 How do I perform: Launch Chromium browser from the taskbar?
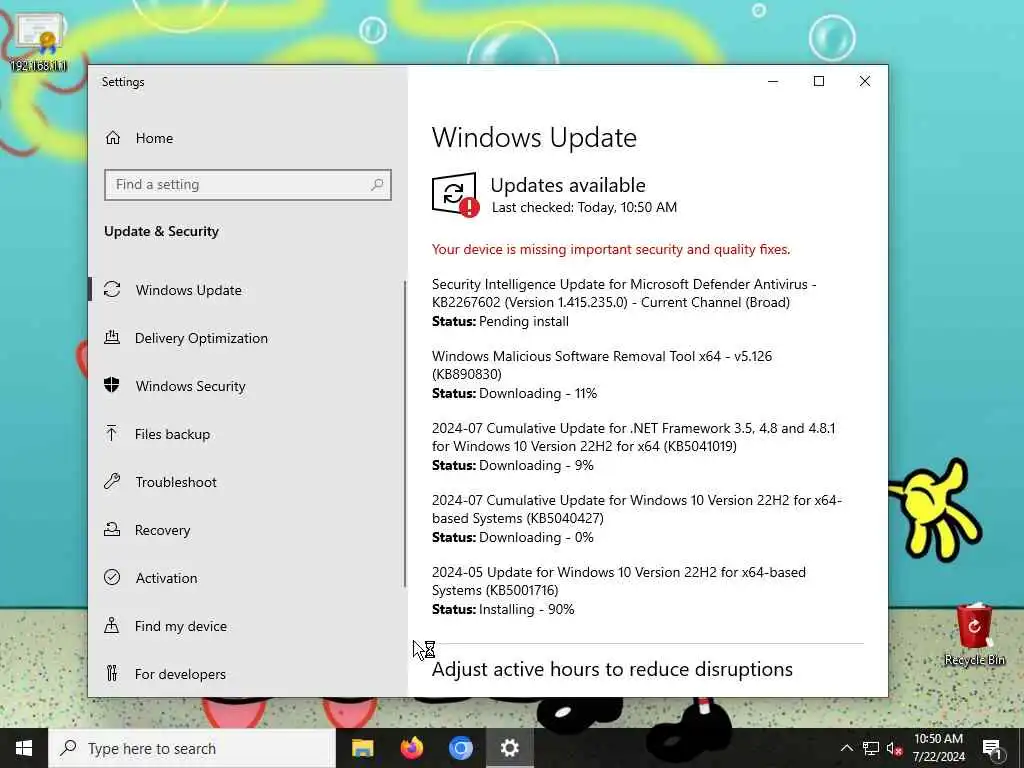pyautogui.click(x=460, y=748)
